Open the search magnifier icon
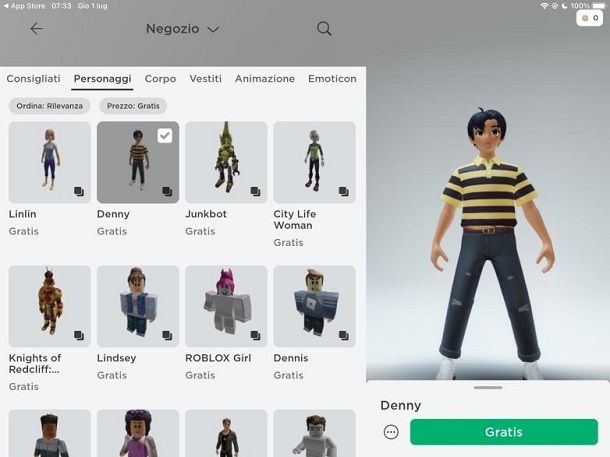This screenshot has height=457, width=610. [x=324, y=29]
